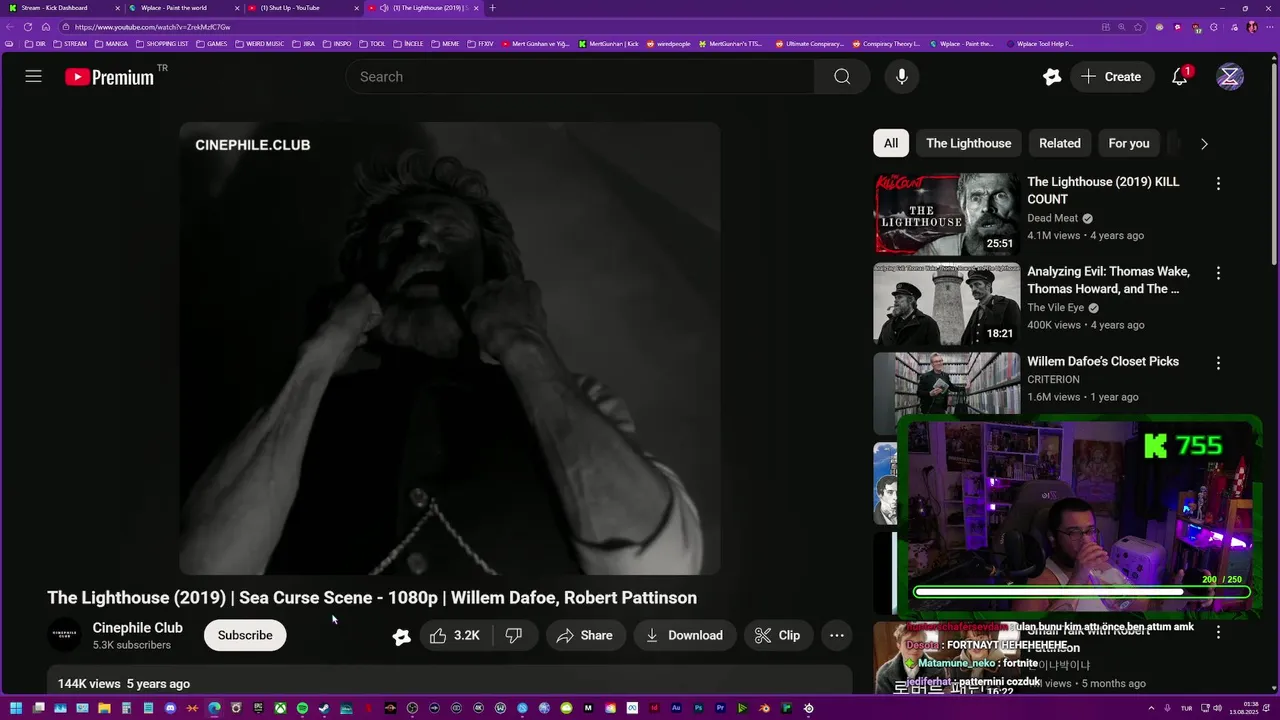Dislike the video with thumbs down
Screen dimensions: 1280x720
[514, 635]
